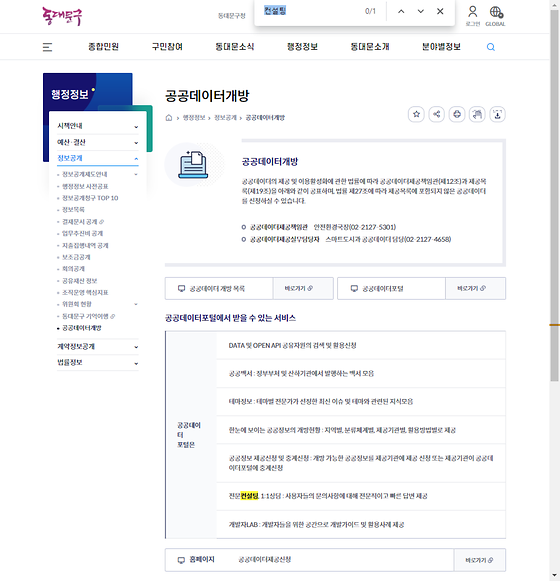Viewport: 560px width, 581px height.
Task: Click the breadcrumb home icon
Action: pyautogui.click(x=169, y=118)
